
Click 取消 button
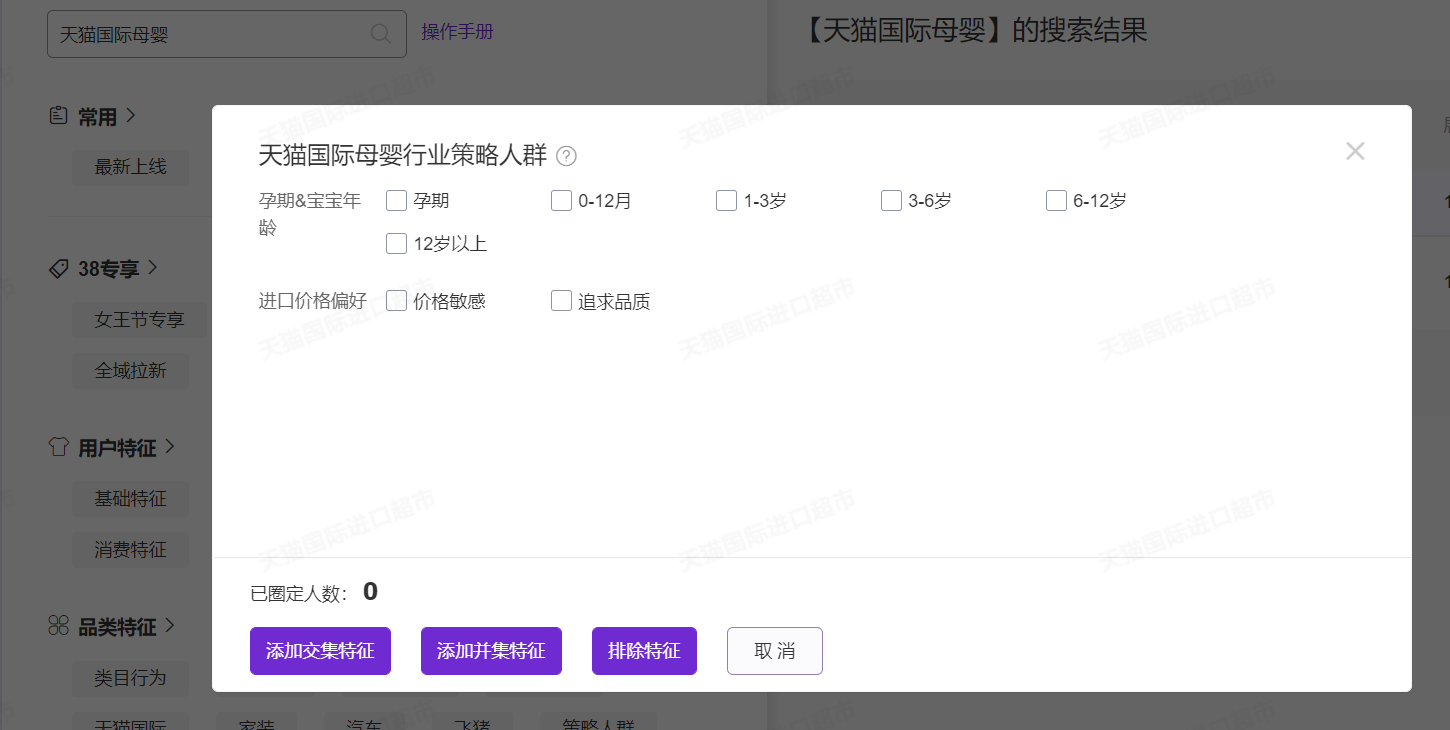click(x=775, y=651)
